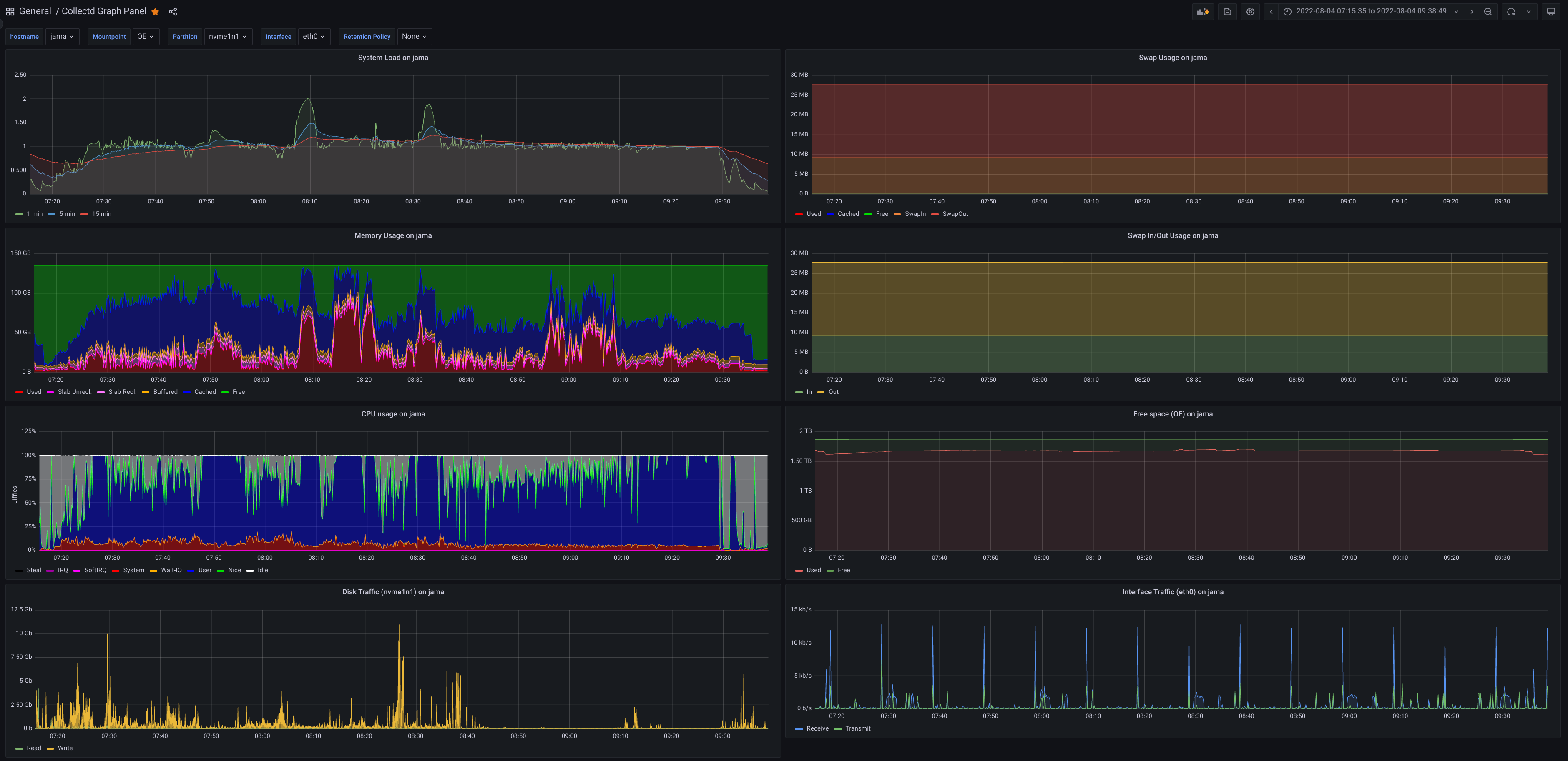Screen dimensions: 1568x761
Task: Unstar the Collectd Graph Panel dashboard
Action: pos(155,12)
